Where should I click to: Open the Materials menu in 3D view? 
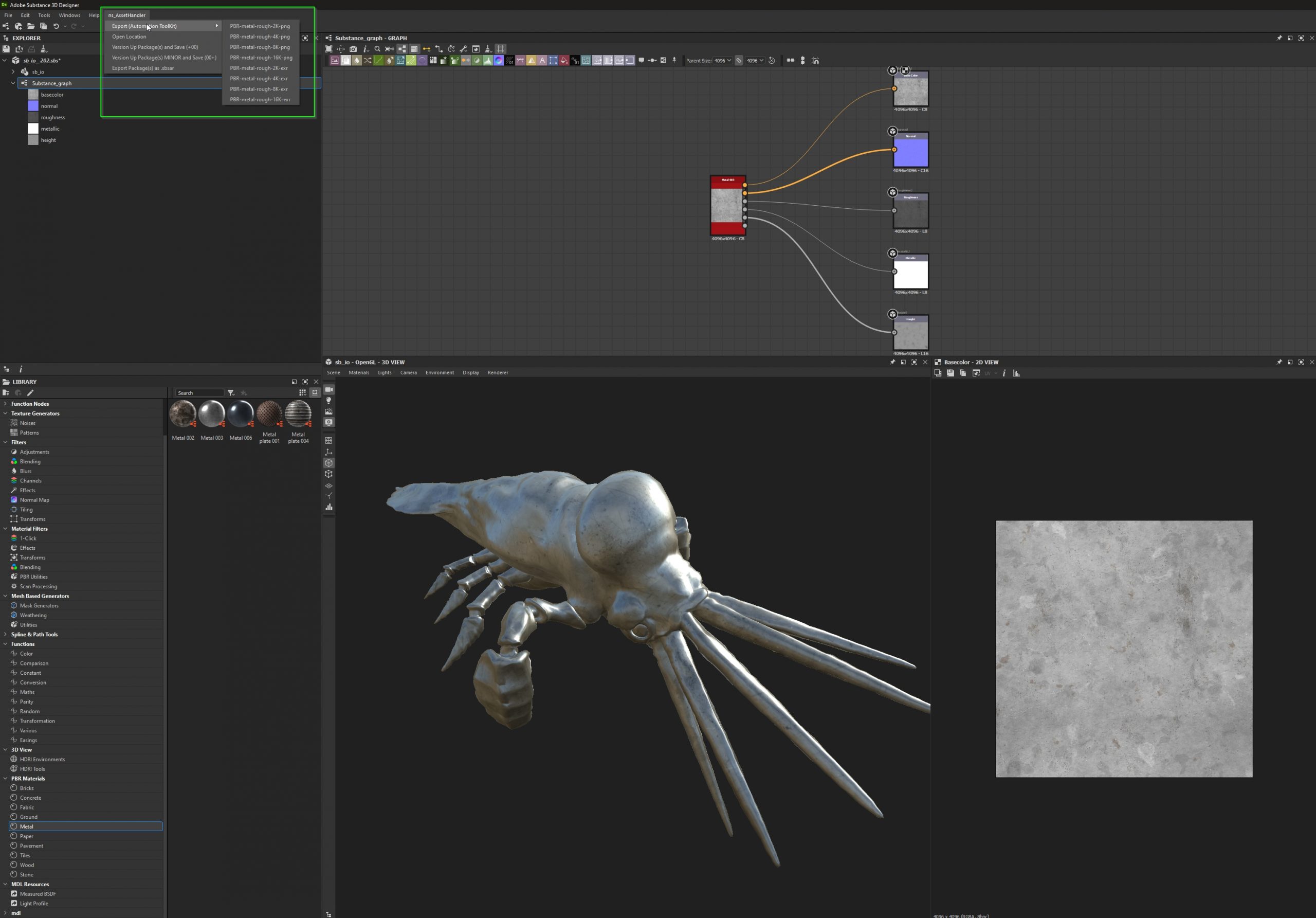[359, 373]
